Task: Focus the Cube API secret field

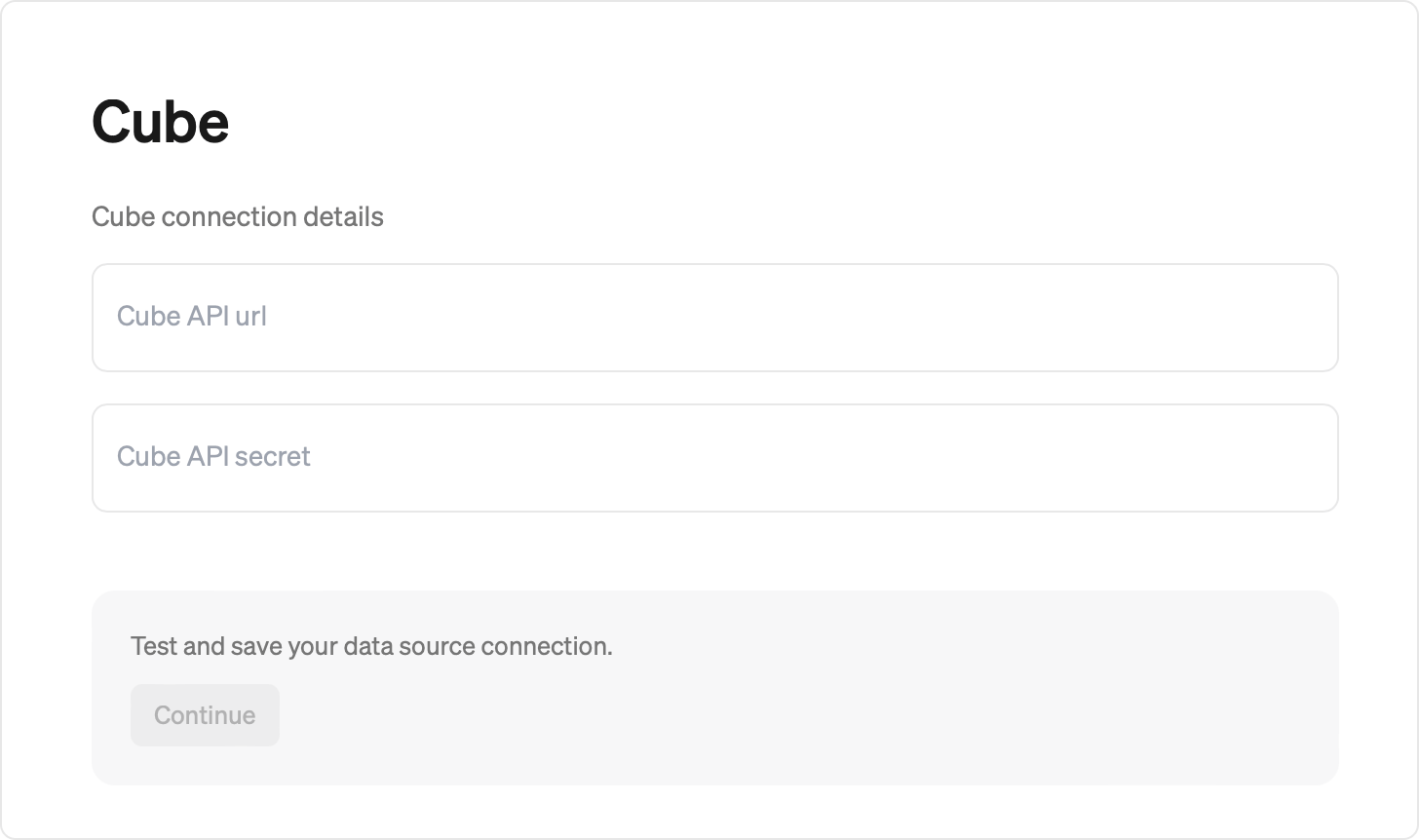Action: tap(714, 458)
